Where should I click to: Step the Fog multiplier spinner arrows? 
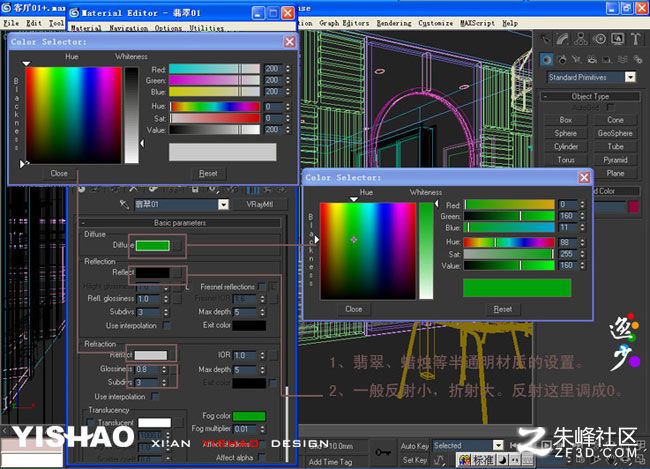click(x=262, y=429)
